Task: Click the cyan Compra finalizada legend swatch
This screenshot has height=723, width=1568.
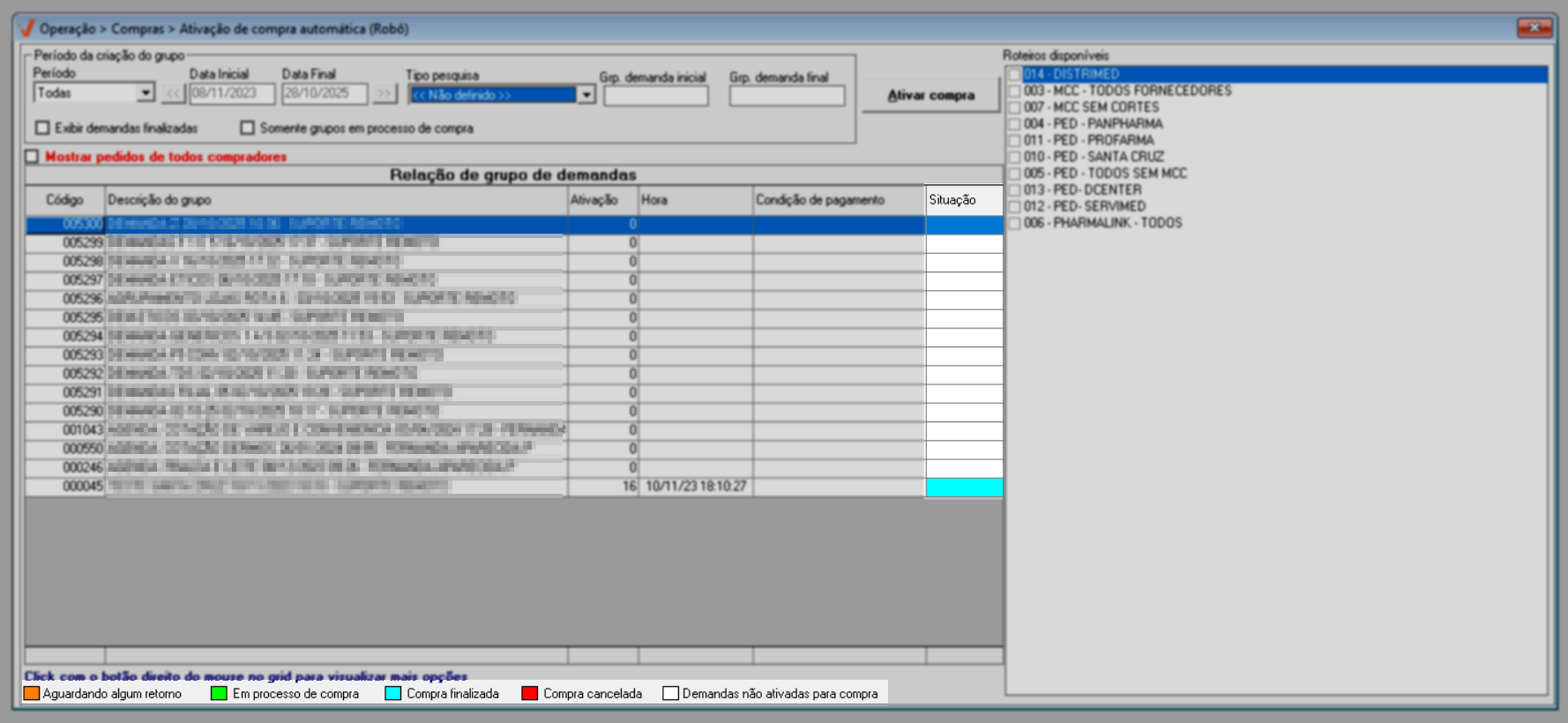Action: [393, 694]
